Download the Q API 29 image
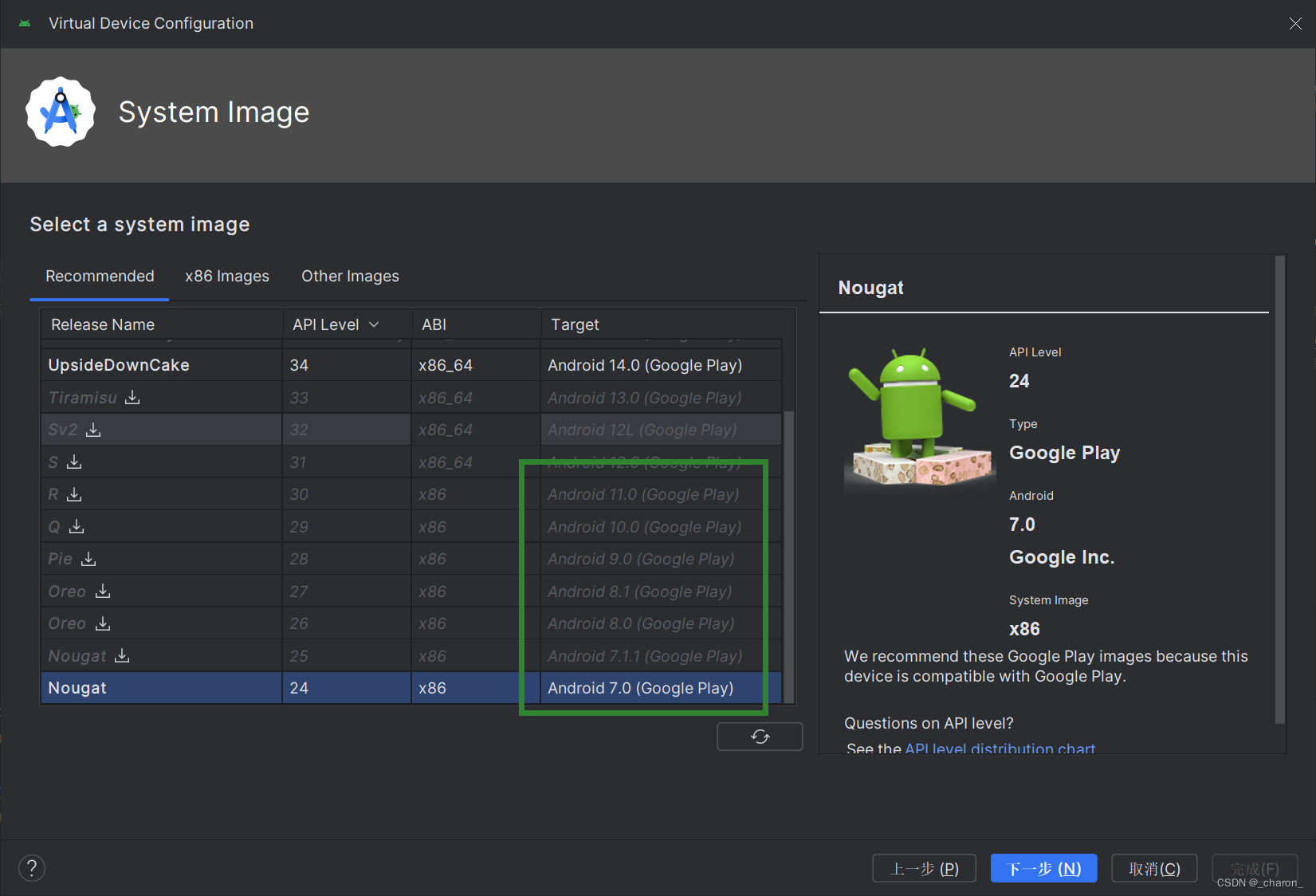Screen dimensions: 1316x896 point(77,526)
